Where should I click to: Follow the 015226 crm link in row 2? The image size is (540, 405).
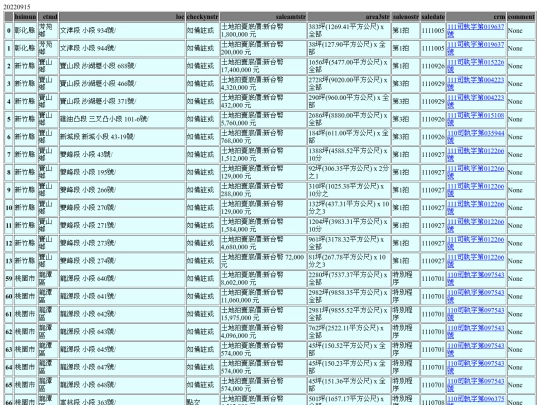point(476,66)
